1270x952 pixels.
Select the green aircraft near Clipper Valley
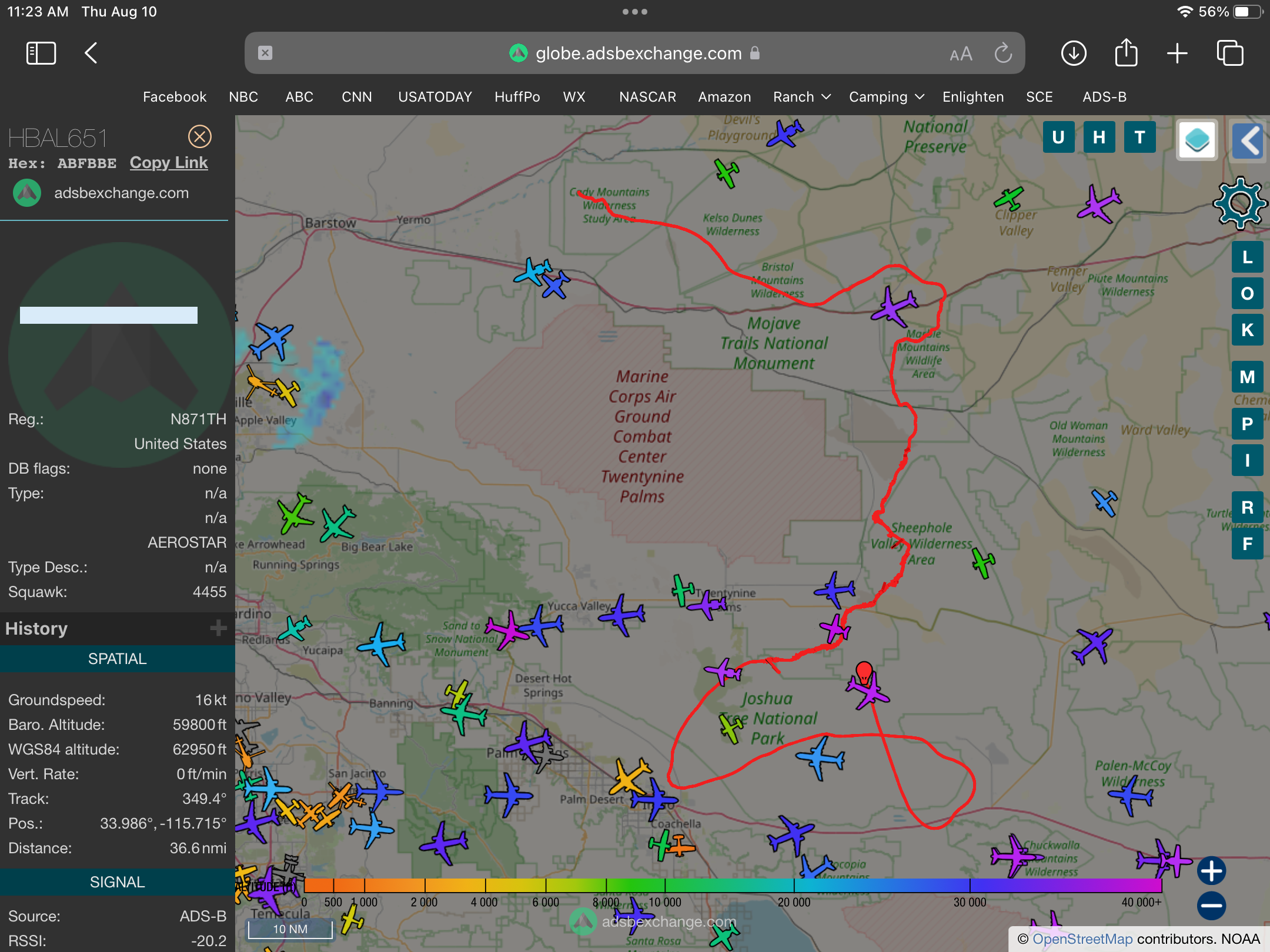pos(1009,199)
